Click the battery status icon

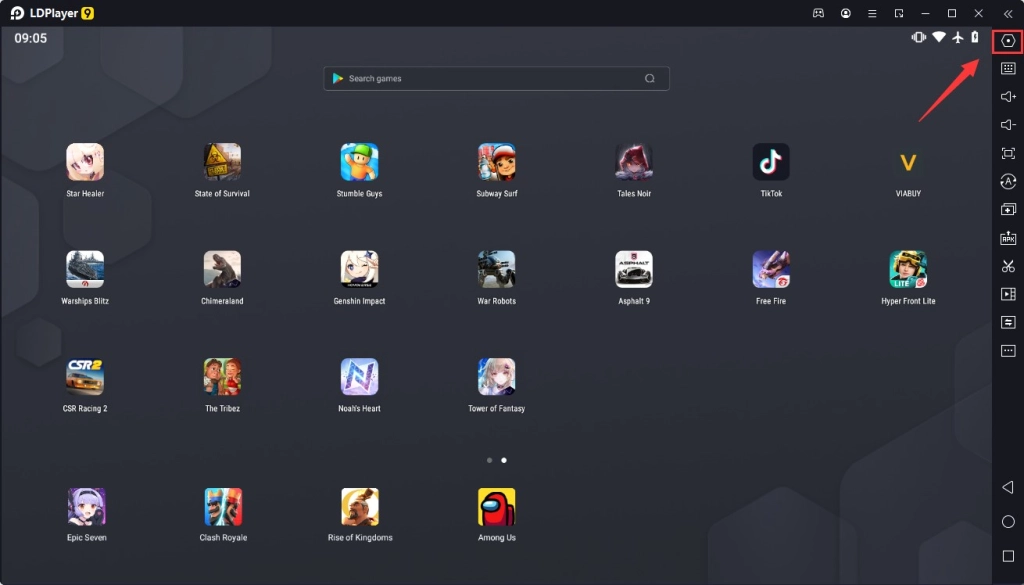point(975,37)
